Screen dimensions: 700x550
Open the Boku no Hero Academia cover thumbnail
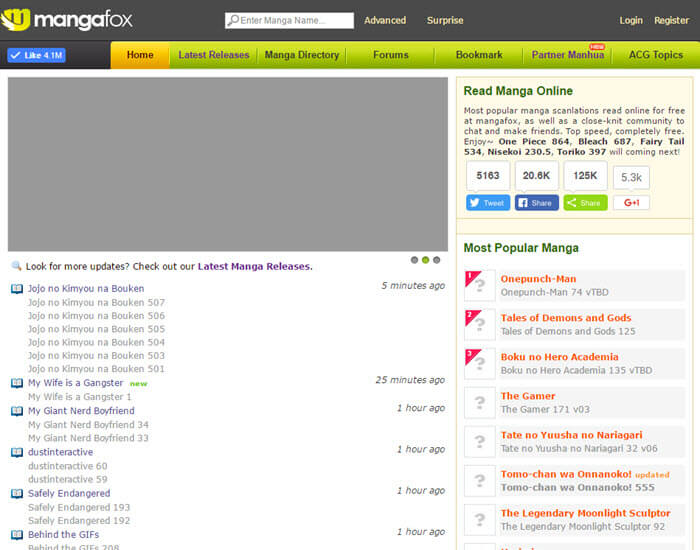click(480, 363)
